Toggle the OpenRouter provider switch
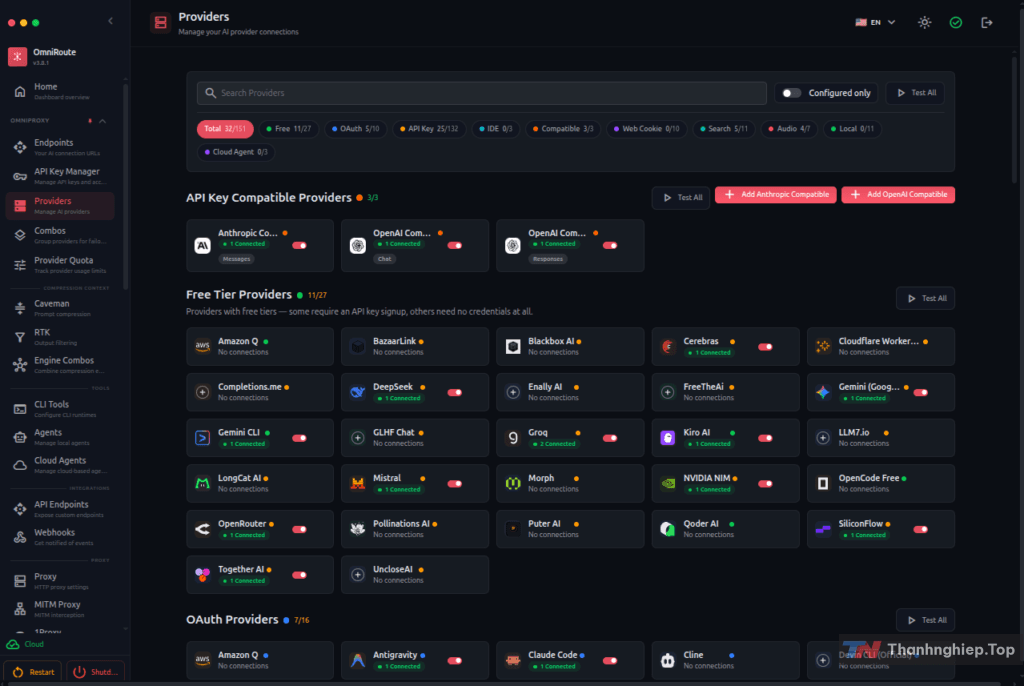1024x686 pixels. coord(300,530)
